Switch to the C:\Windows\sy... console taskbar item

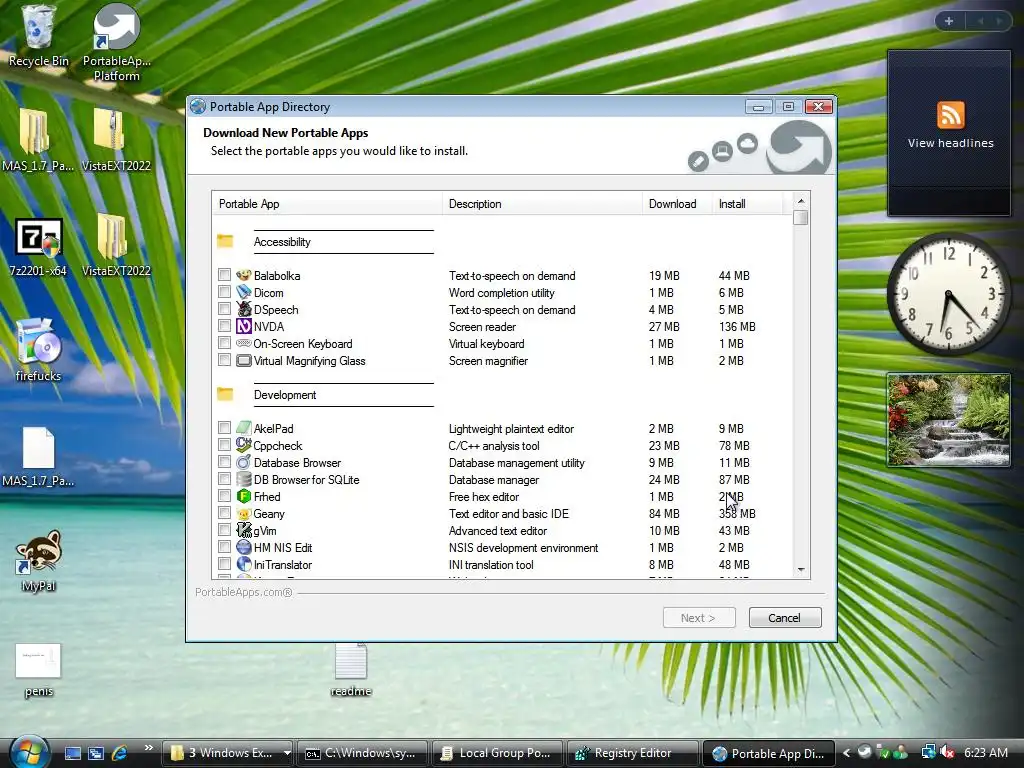(x=362, y=753)
